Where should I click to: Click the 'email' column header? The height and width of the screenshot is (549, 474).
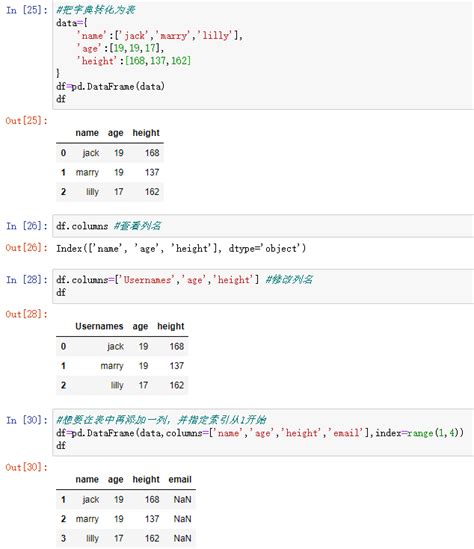[x=180, y=479]
